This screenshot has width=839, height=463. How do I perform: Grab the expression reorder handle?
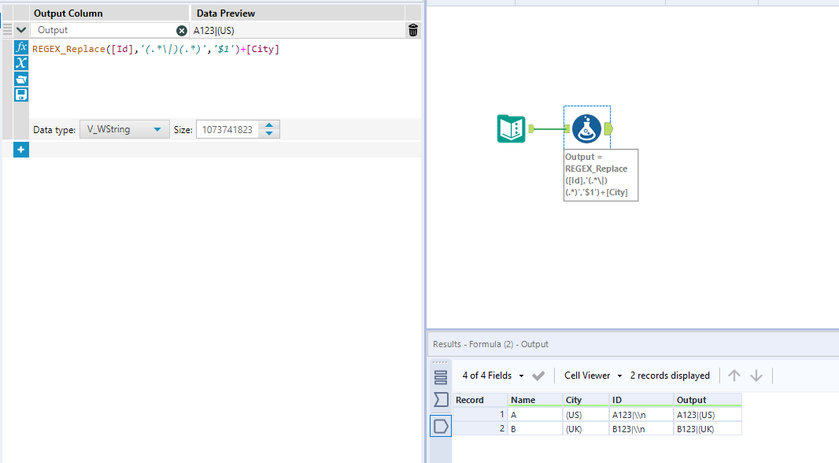coord(7,29)
